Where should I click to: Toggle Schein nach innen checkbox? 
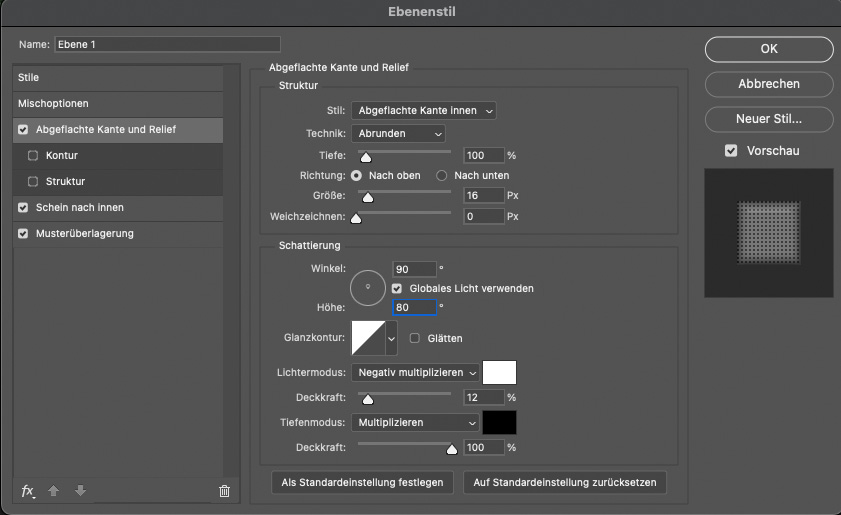click(x=23, y=208)
